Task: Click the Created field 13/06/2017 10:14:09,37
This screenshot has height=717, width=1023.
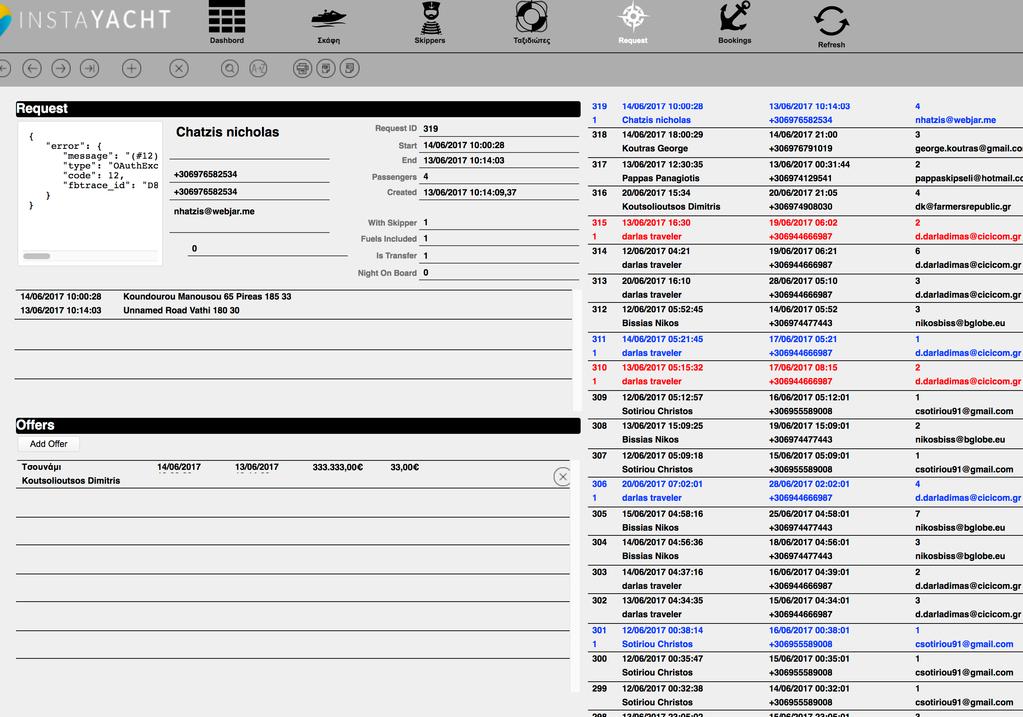Action: point(498,192)
